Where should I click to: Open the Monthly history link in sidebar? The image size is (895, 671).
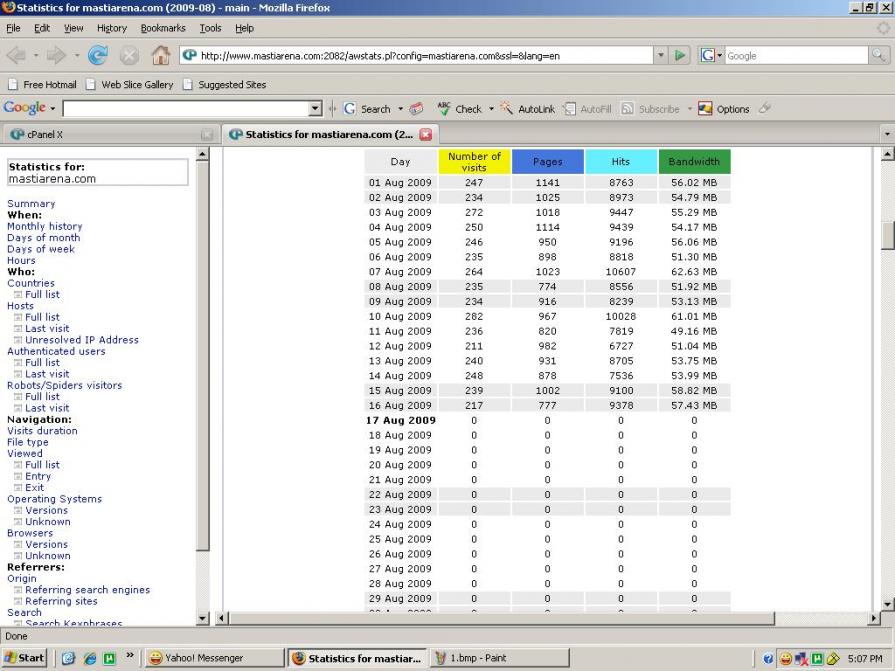(x=44, y=226)
